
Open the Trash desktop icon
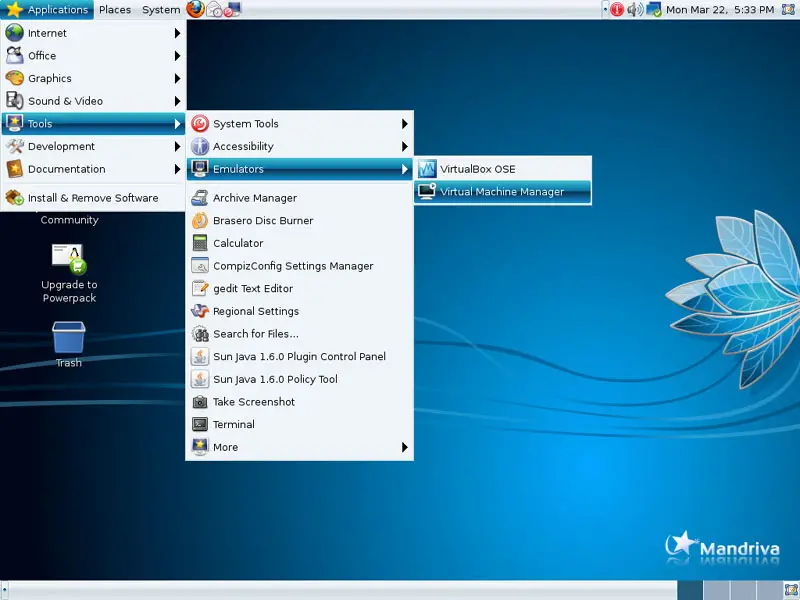[69, 337]
